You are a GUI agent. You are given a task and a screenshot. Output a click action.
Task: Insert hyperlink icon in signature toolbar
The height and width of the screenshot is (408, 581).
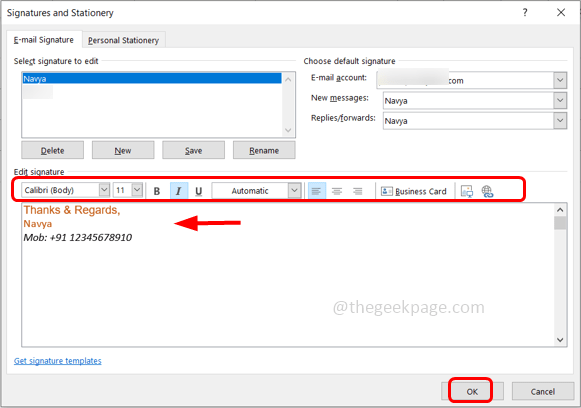[487, 191]
